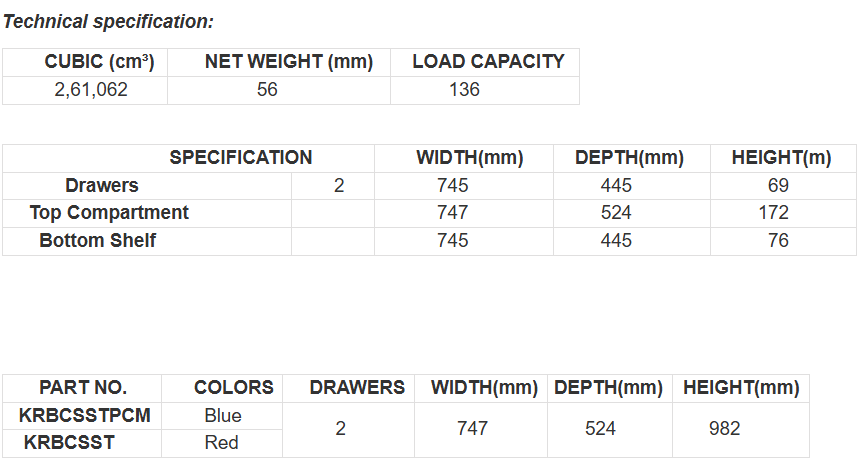Image resolution: width=862 pixels, height=462 pixels.
Task: Select the net weight value 56
Action: click(267, 90)
